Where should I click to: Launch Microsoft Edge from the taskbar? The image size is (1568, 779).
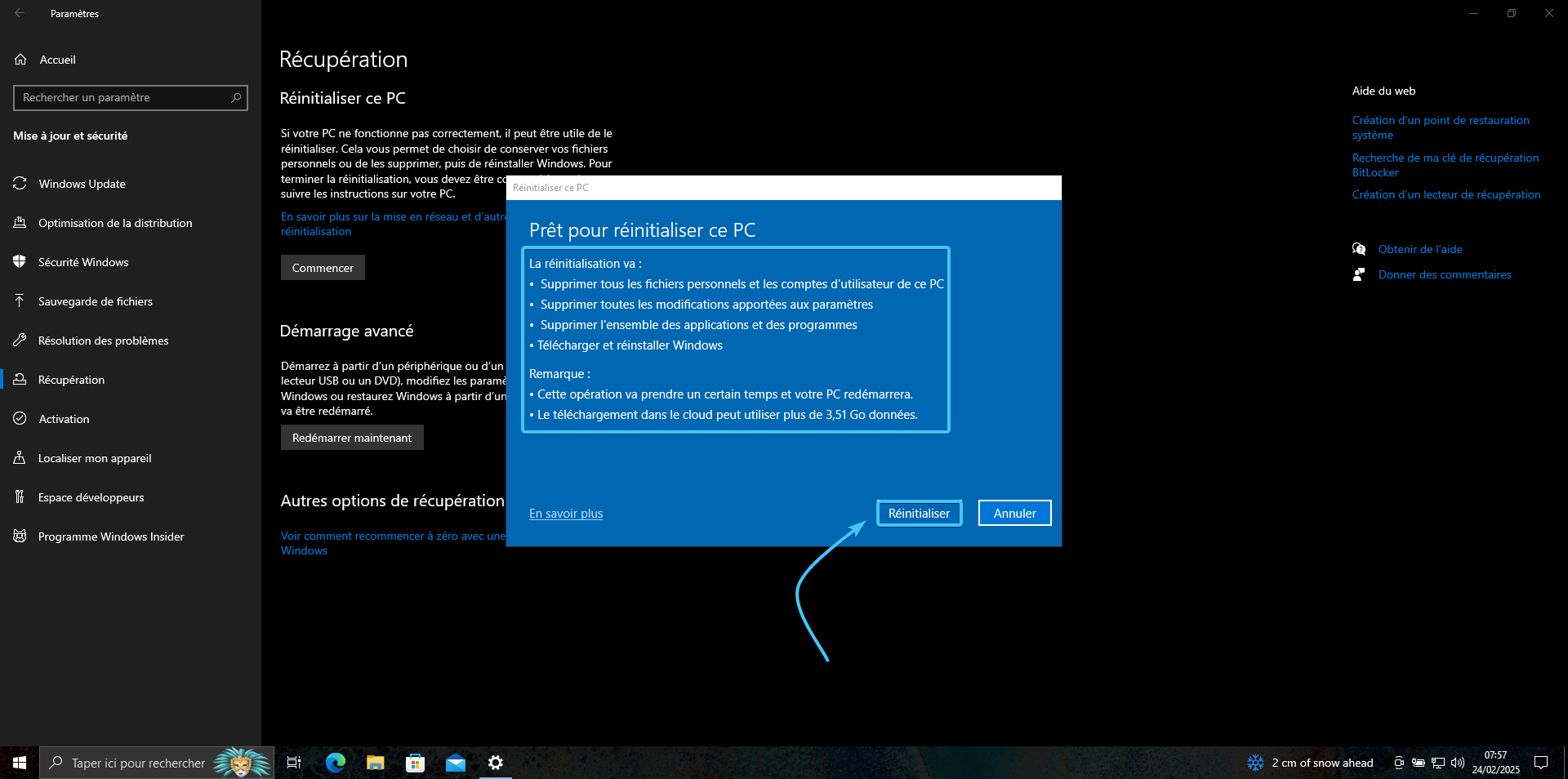click(336, 763)
